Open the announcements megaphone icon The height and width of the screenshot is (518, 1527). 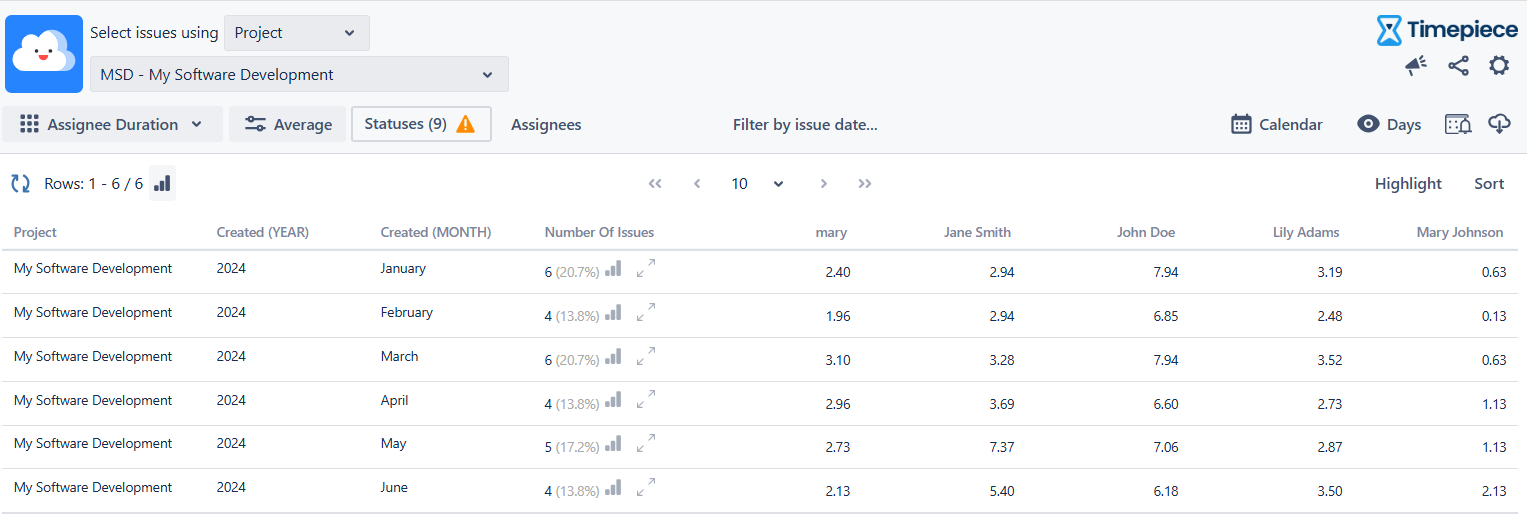[1416, 66]
